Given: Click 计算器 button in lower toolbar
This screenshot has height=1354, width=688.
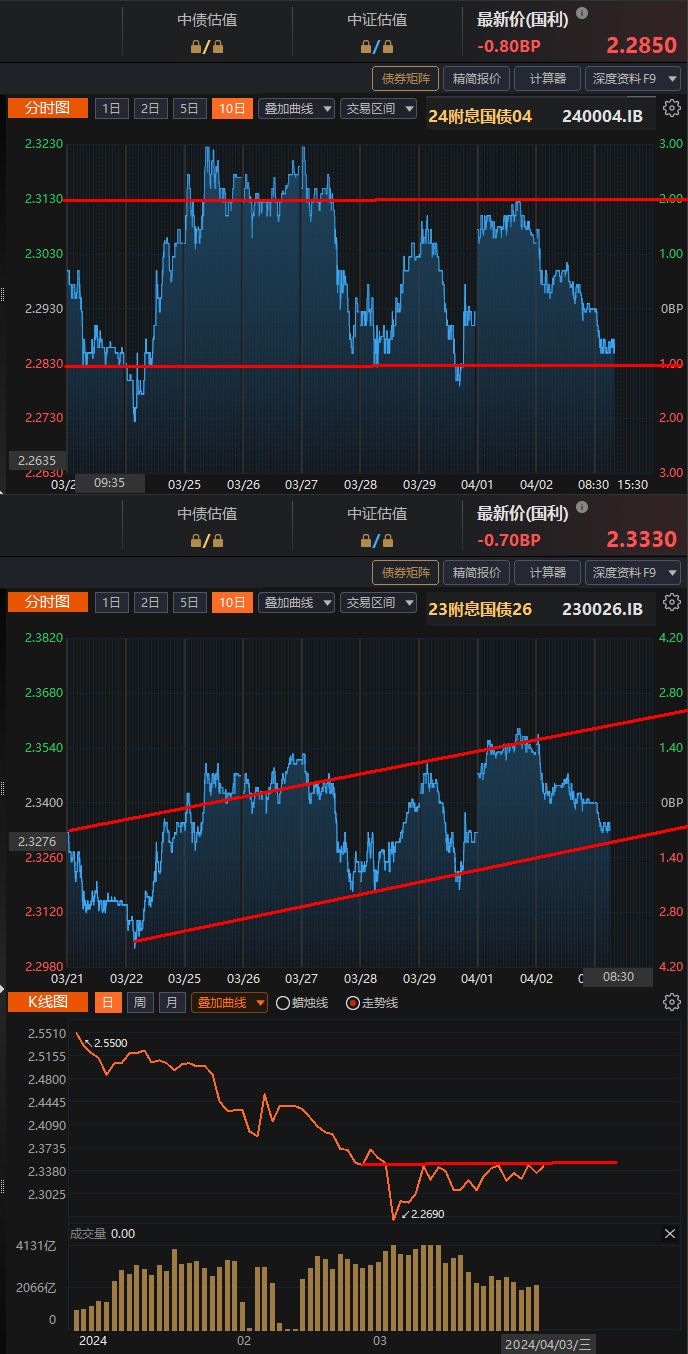Looking at the screenshot, I should [547, 572].
